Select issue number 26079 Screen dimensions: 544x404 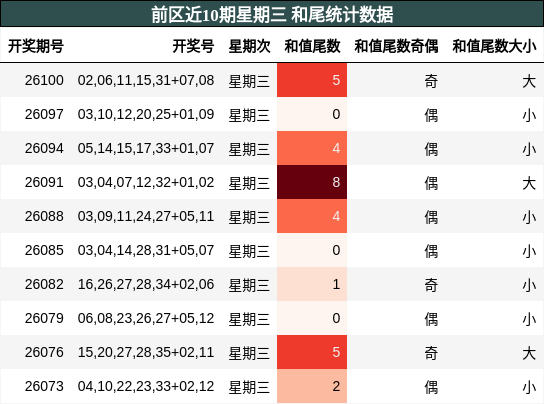click(44, 319)
